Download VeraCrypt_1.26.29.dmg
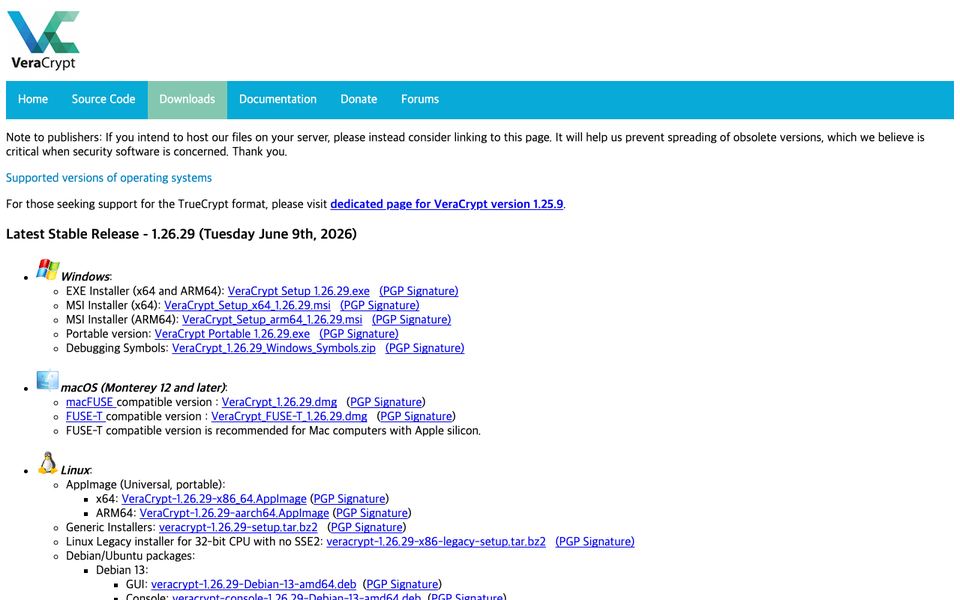 point(279,402)
